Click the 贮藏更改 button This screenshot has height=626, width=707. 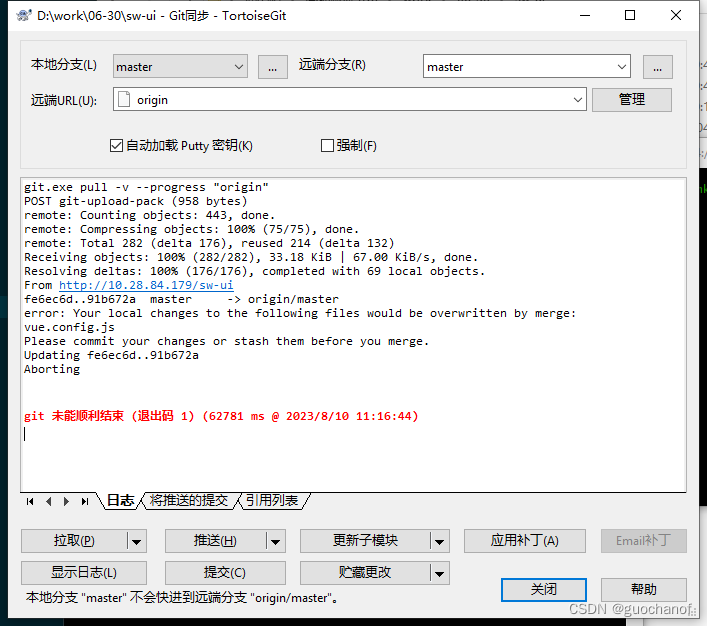point(365,573)
